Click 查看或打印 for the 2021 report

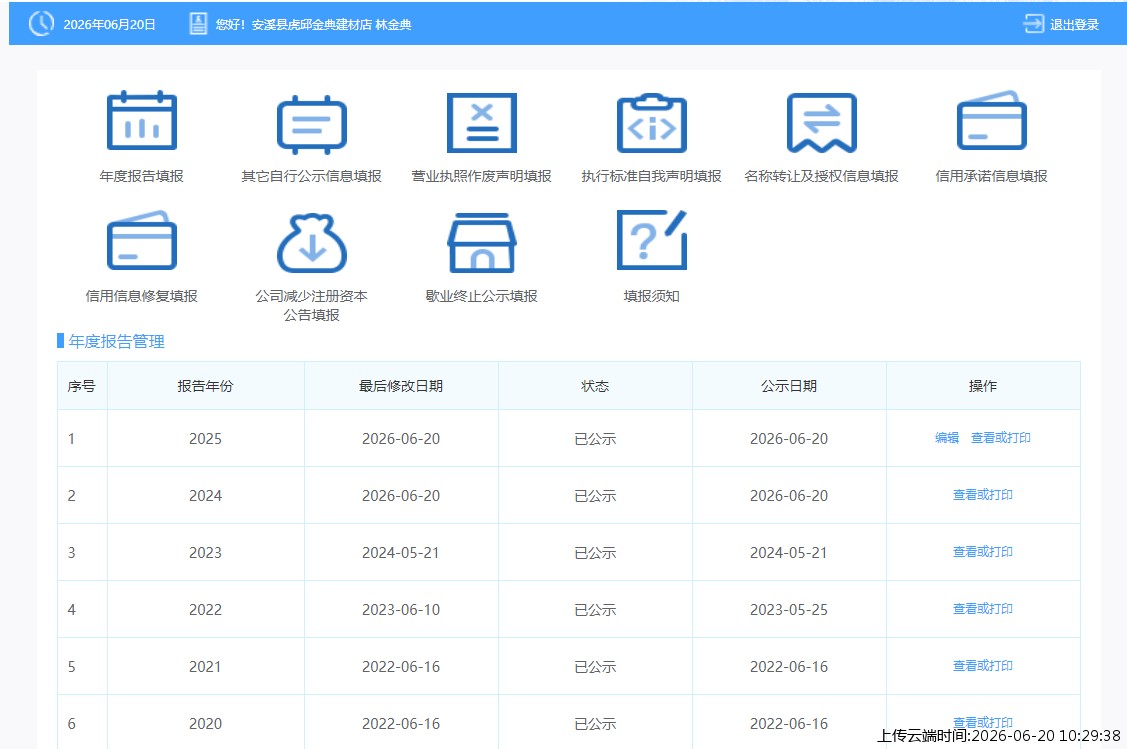pyautogui.click(x=983, y=666)
